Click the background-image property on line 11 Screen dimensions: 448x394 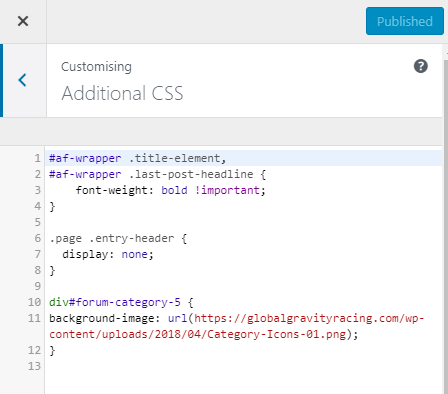click(102, 318)
